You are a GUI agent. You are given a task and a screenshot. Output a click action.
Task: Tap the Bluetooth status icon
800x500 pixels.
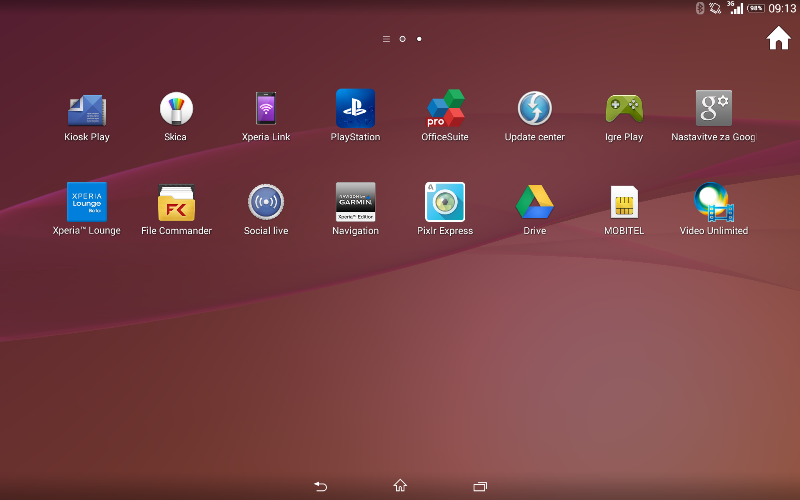[700, 8]
